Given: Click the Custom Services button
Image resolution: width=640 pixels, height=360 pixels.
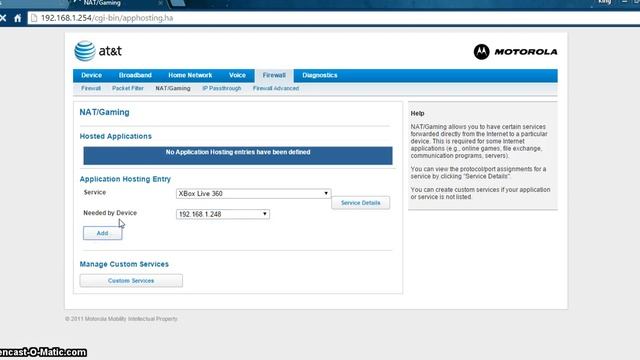Looking at the screenshot, I should coord(131,281).
